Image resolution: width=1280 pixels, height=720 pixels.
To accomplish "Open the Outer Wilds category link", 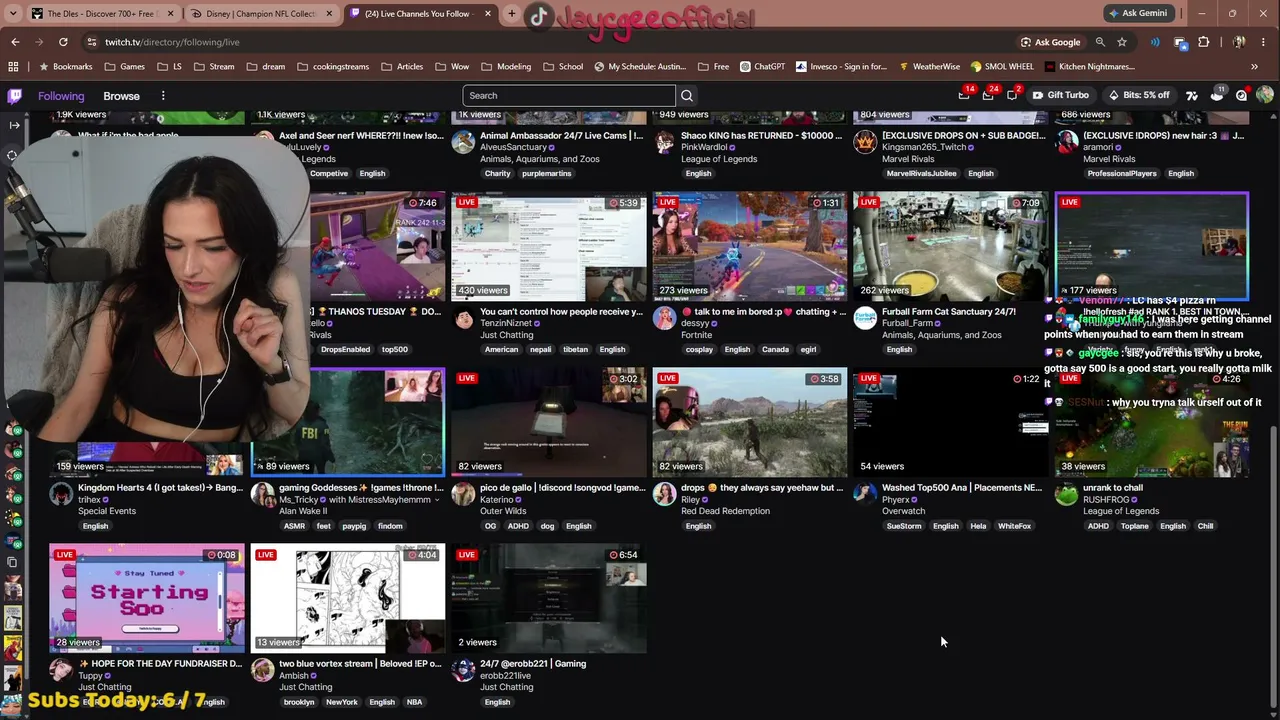I will 502,511.
